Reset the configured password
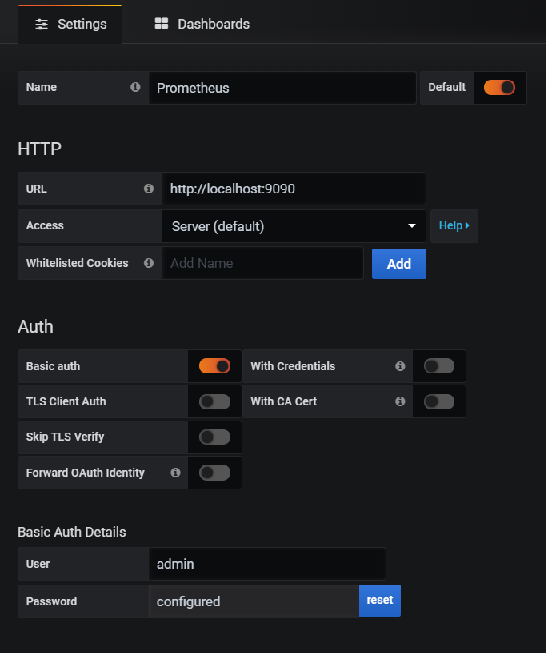 tap(380, 601)
